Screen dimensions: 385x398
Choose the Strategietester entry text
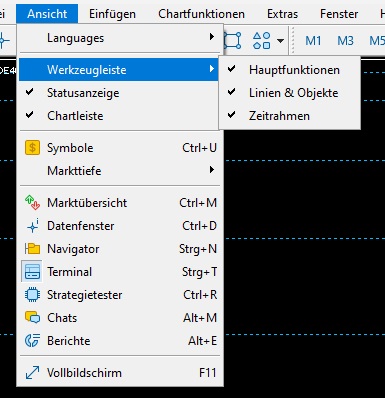pos(85,295)
